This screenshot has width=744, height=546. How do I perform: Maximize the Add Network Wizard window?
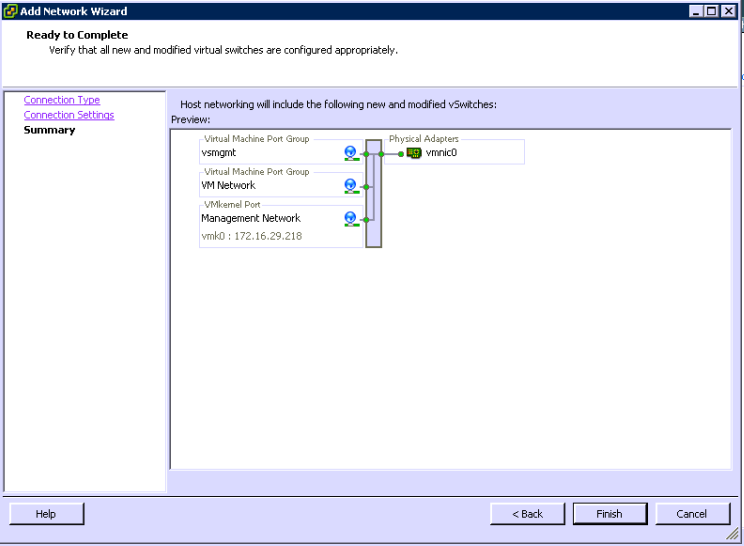point(712,11)
